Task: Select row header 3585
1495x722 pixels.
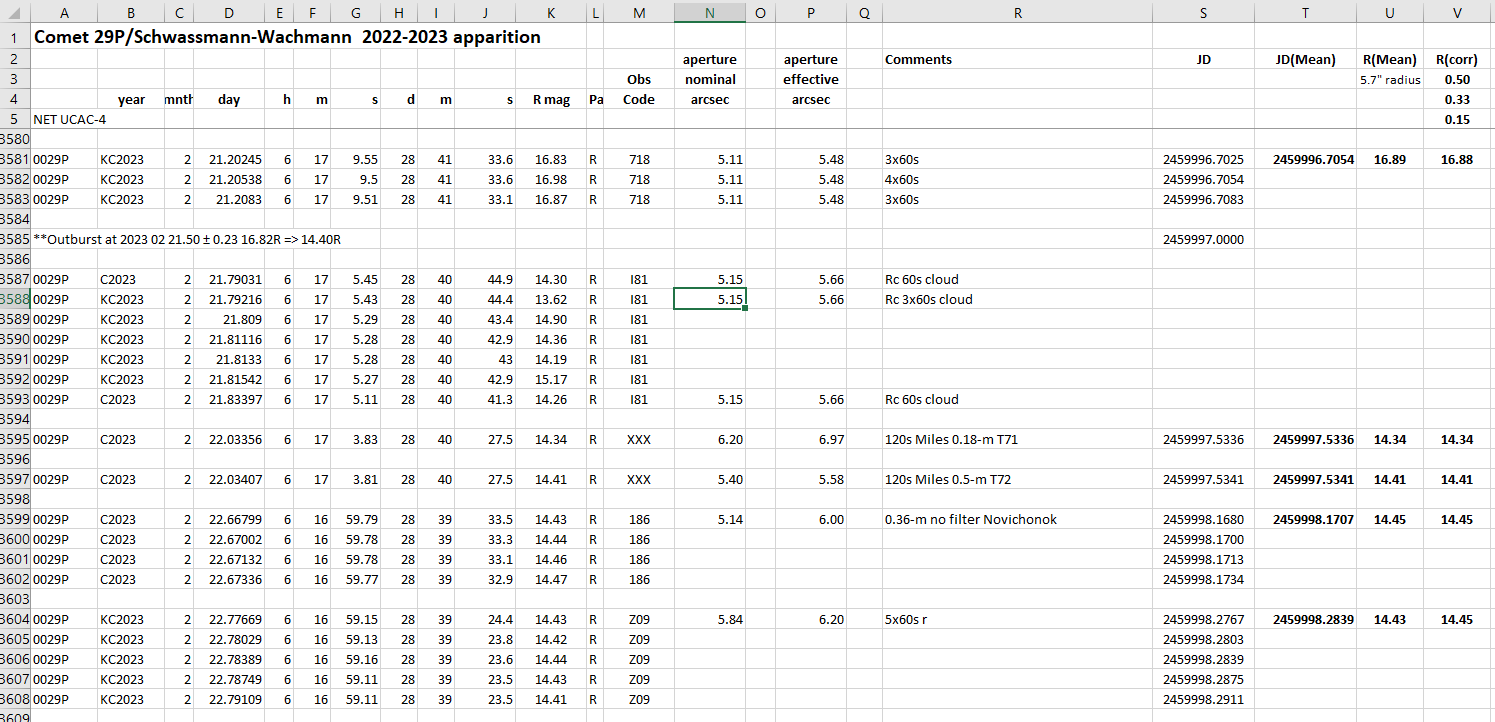Action: pyautogui.click(x=15, y=239)
